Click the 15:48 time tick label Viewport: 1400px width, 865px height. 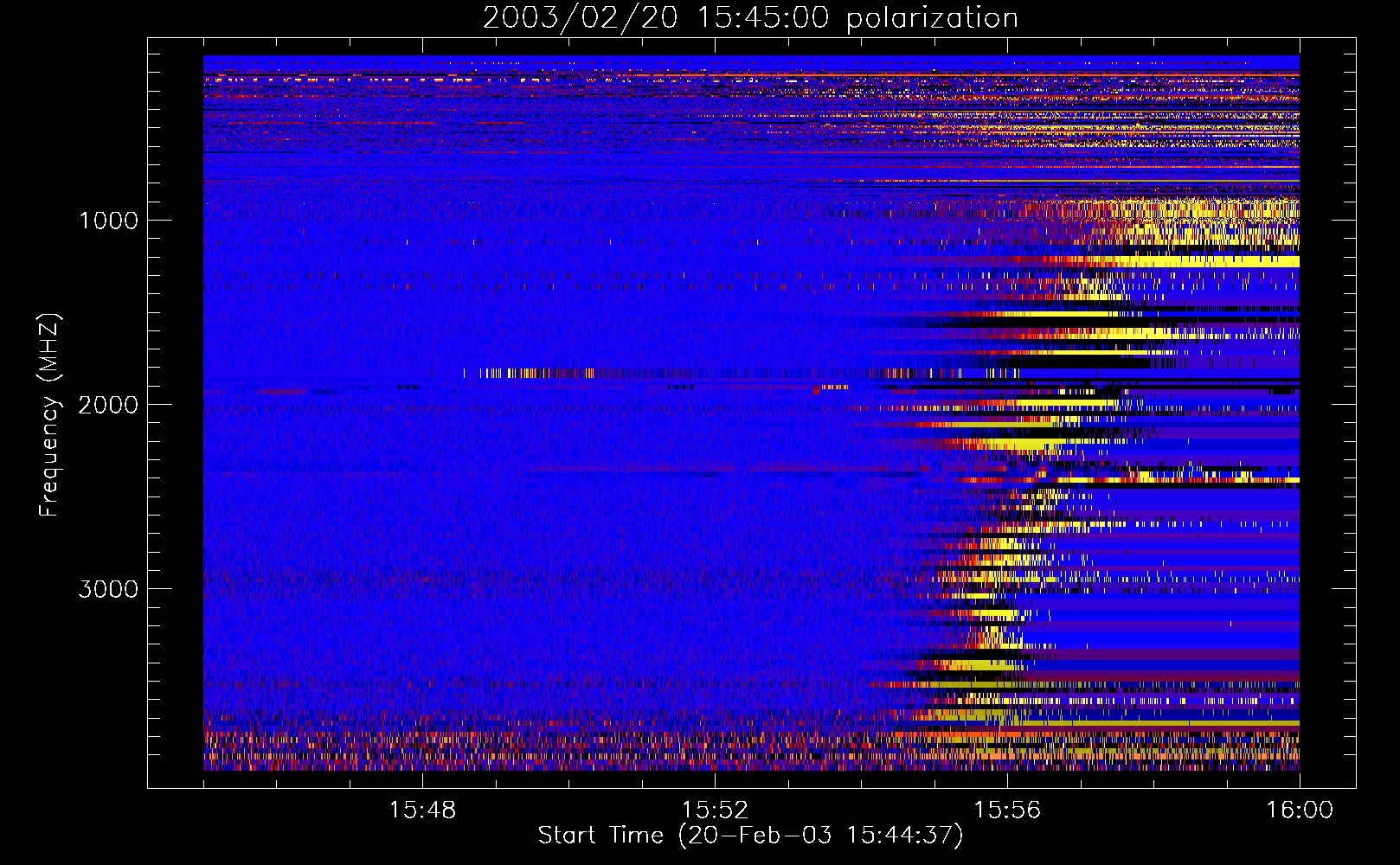click(422, 811)
